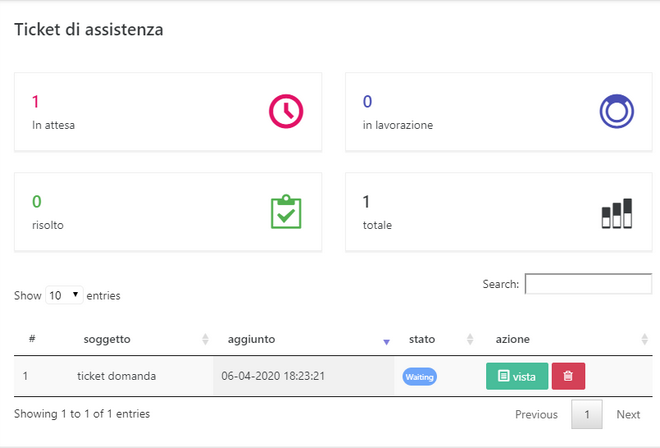This screenshot has width=660, height=448.
Task: Click the green clipboard check icon for risolto
Action: 286,212
